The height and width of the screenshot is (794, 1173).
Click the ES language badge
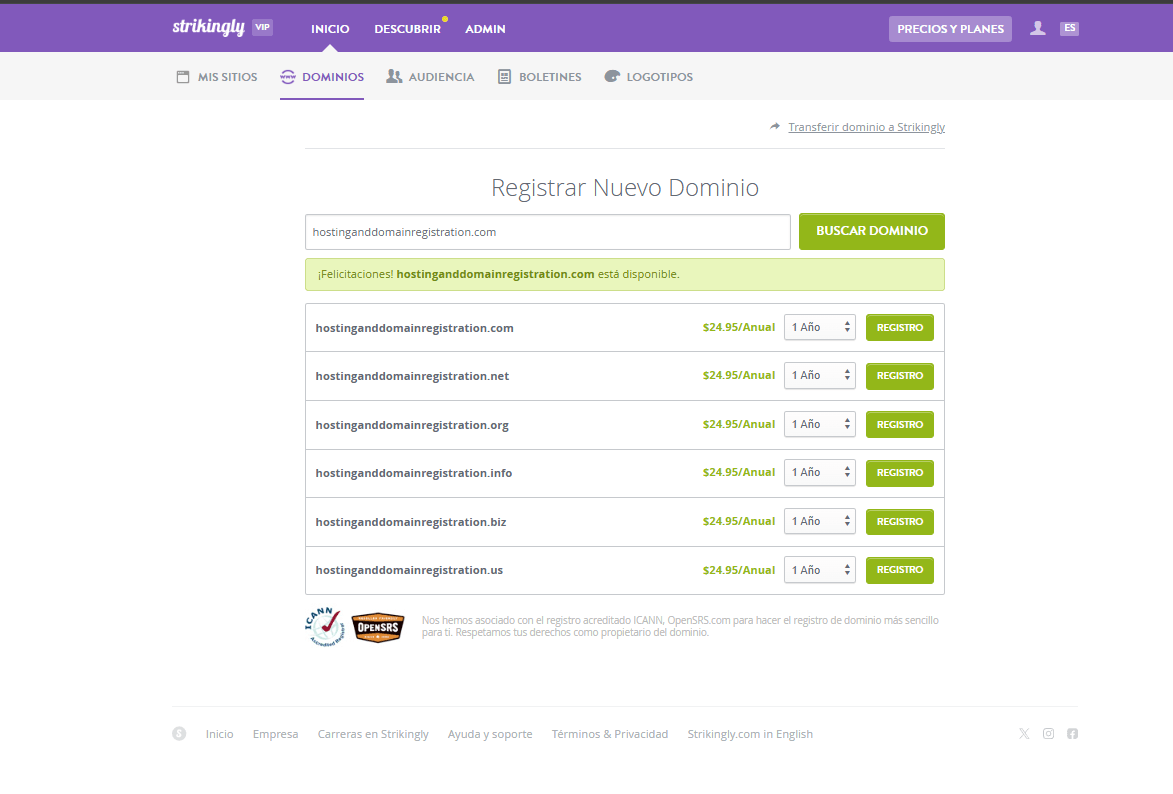point(1069,28)
